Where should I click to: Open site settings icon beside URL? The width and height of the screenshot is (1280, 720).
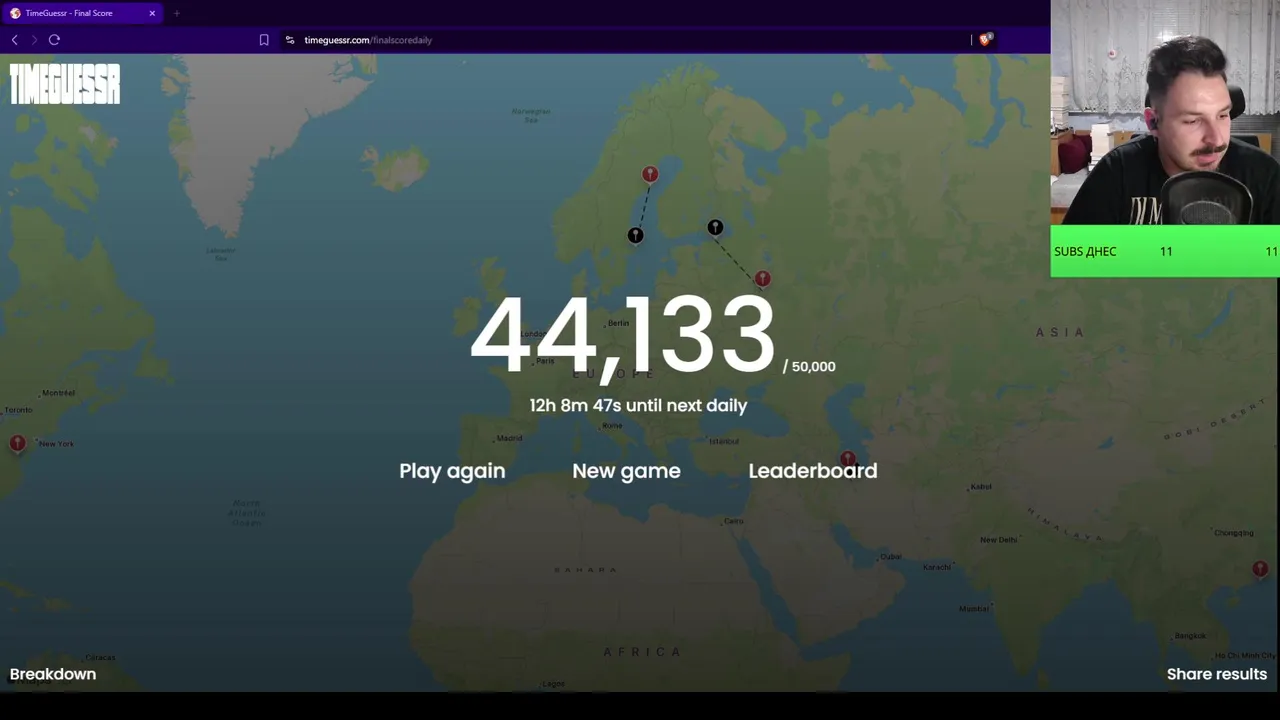point(290,40)
